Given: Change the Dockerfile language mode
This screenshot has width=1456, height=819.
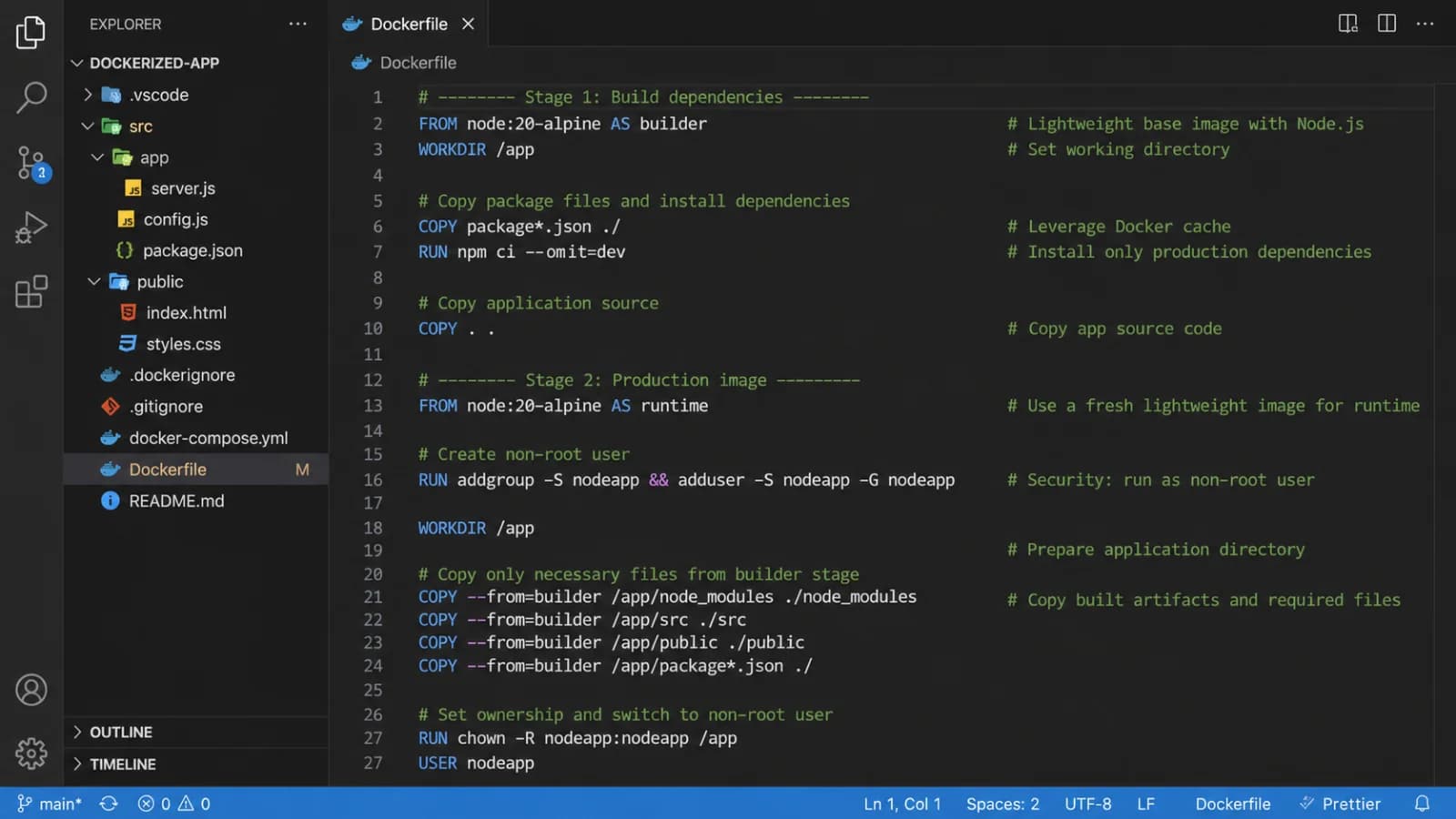Looking at the screenshot, I should click(x=1233, y=804).
